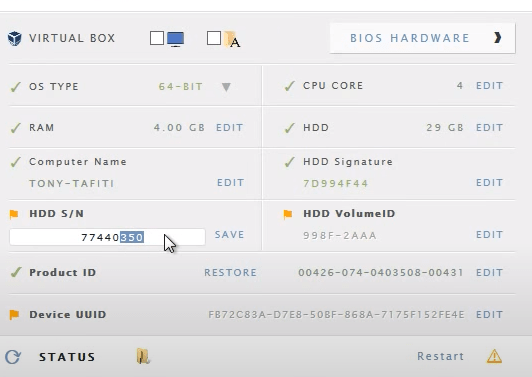This screenshot has height=377, width=532.
Task: Click the CPU core count 4
Action: [460, 86]
